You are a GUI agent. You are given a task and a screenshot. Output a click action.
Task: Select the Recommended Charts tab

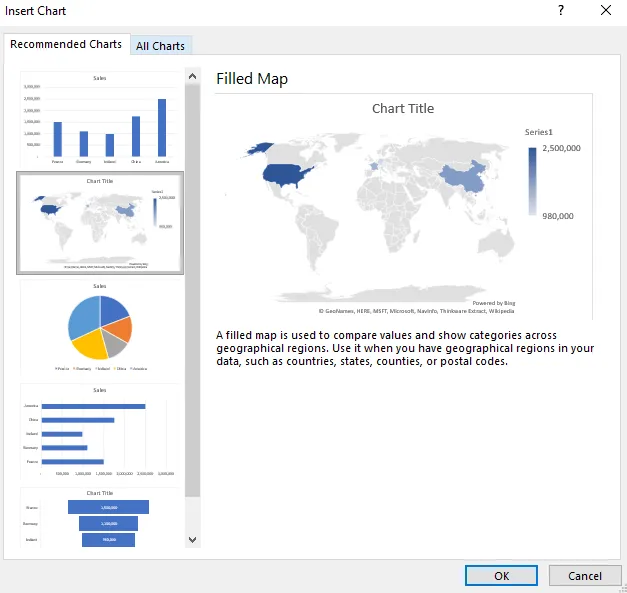click(x=66, y=44)
